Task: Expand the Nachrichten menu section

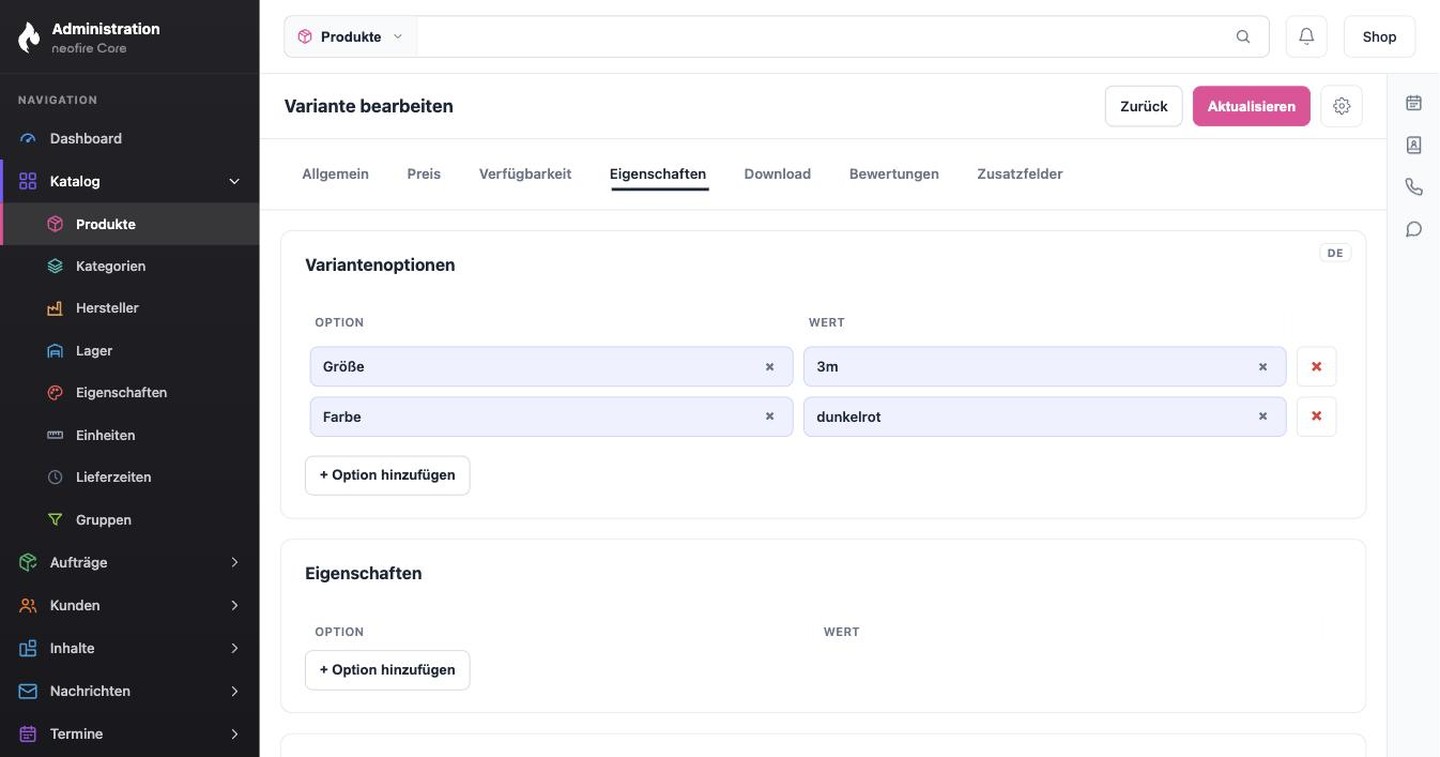Action: pyautogui.click(x=130, y=691)
